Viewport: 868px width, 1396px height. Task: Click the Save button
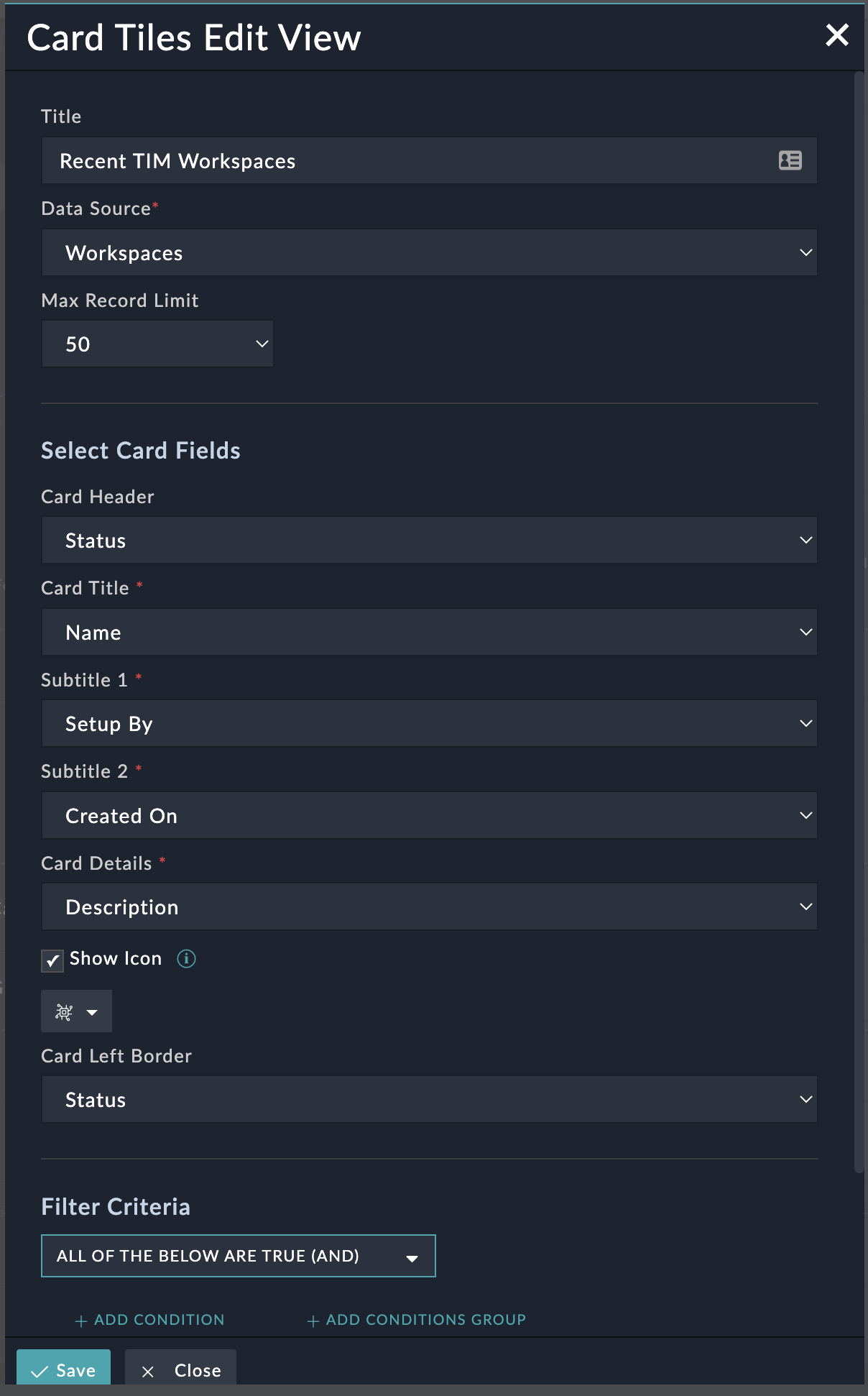(x=63, y=1369)
